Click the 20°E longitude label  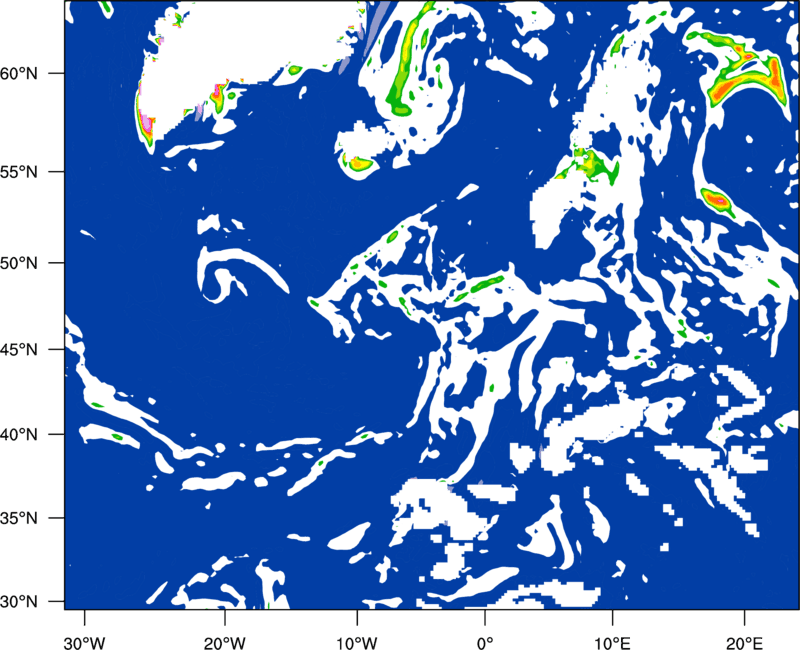744,643
